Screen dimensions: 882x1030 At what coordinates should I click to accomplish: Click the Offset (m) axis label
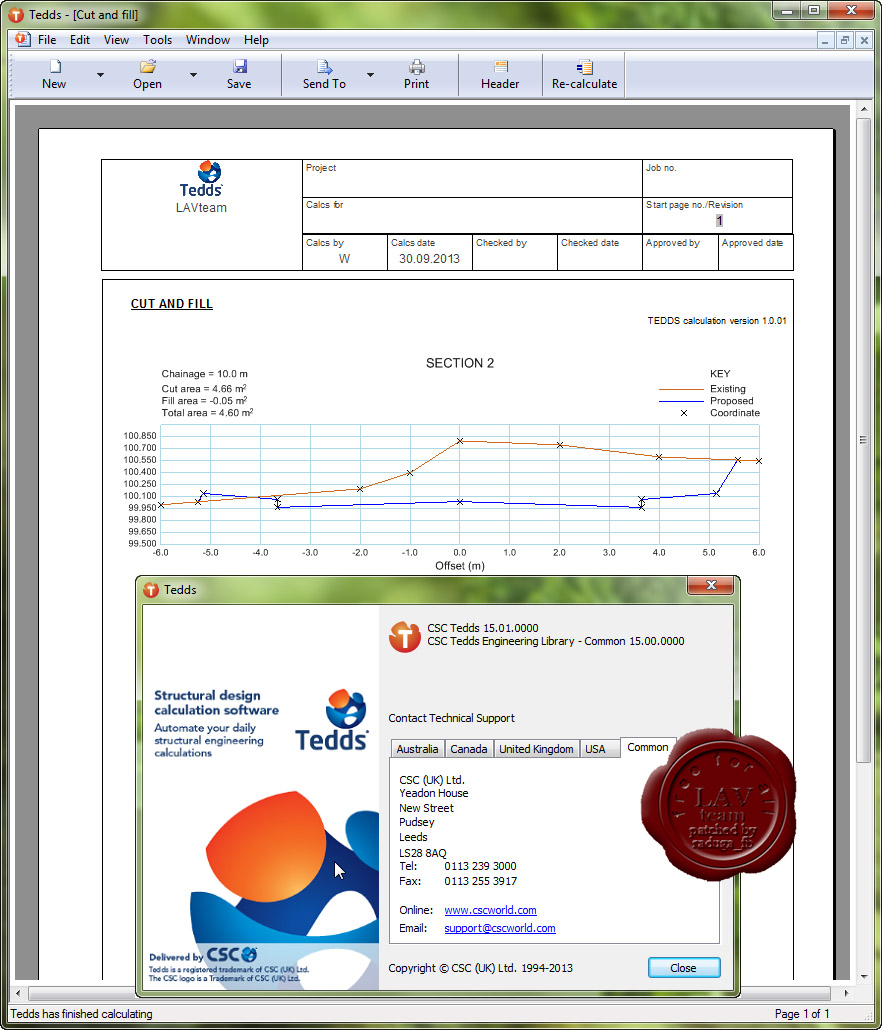tap(460, 566)
